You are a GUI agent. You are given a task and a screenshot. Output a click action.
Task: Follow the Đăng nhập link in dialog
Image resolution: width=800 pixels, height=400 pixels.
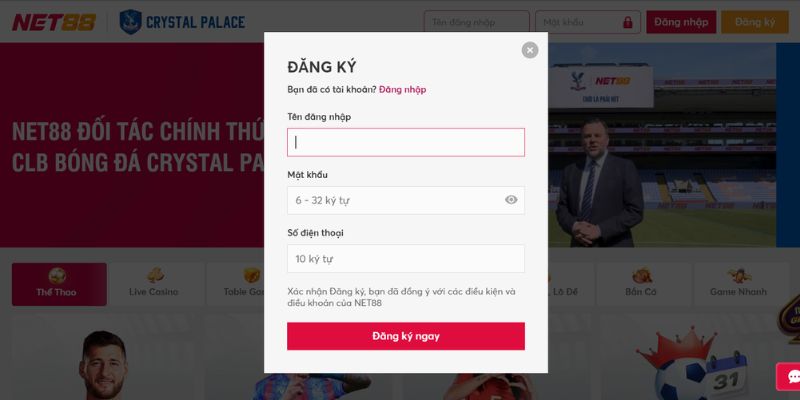(x=403, y=90)
